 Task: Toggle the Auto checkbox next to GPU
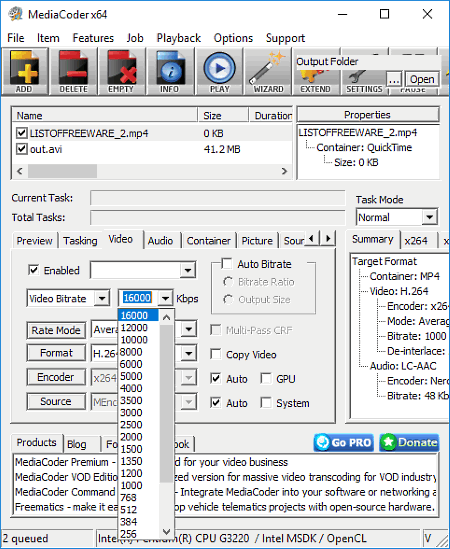pos(216,378)
